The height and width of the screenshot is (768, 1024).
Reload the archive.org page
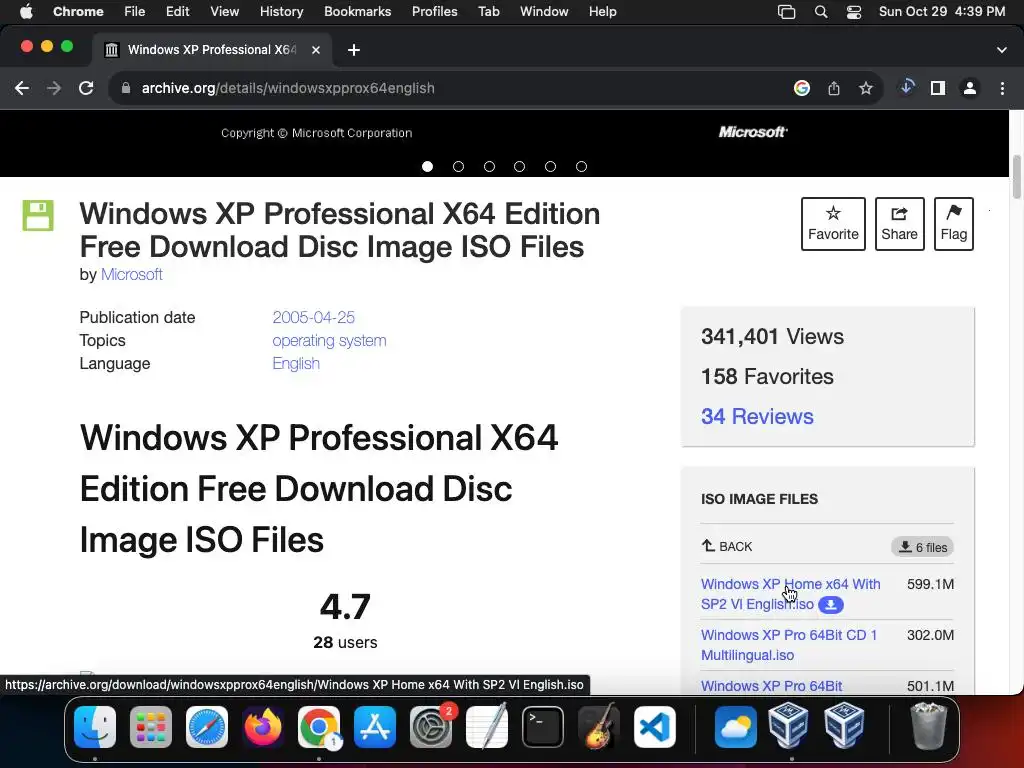(86, 88)
